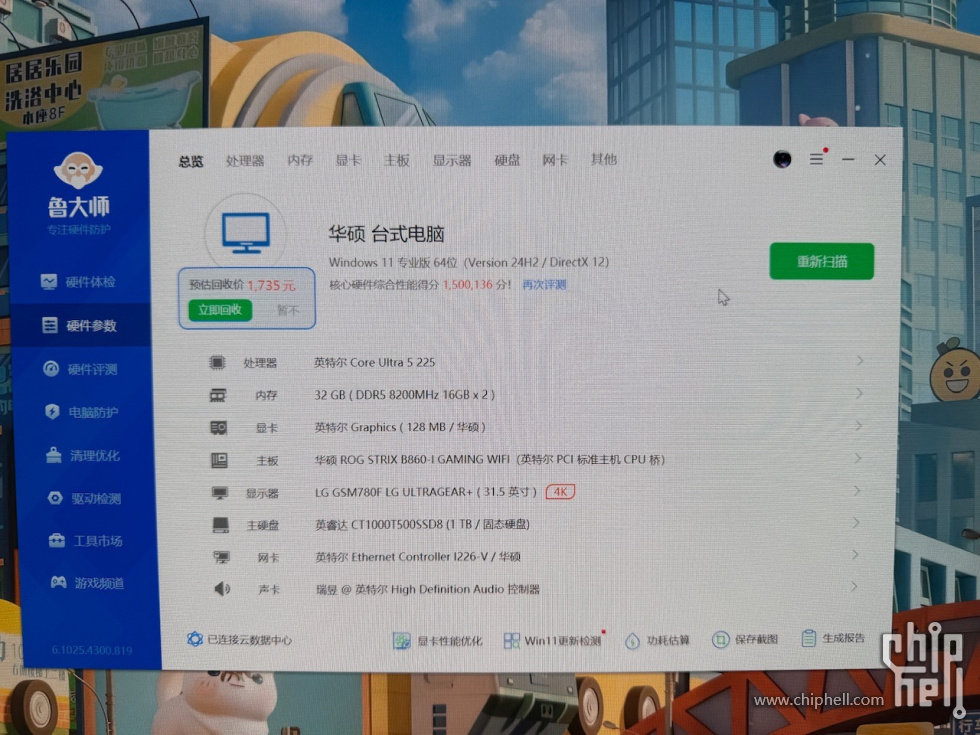This screenshot has height=735, width=980.
Task: Switch to the 显示器 tab
Action: coord(452,160)
